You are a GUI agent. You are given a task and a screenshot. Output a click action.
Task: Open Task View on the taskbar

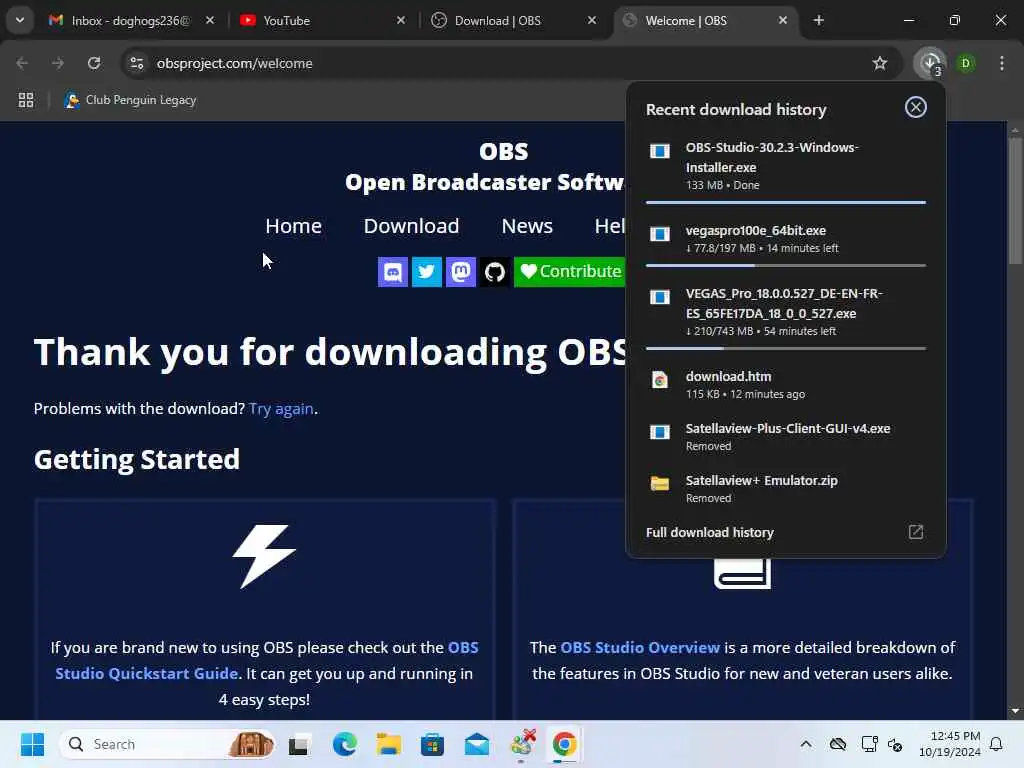(299, 744)
